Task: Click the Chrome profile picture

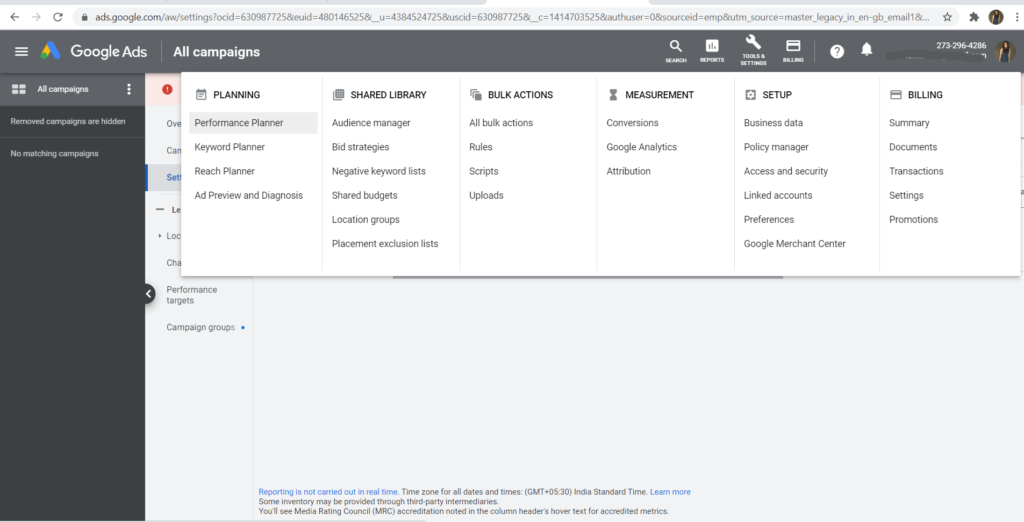Action: point(996,17)
